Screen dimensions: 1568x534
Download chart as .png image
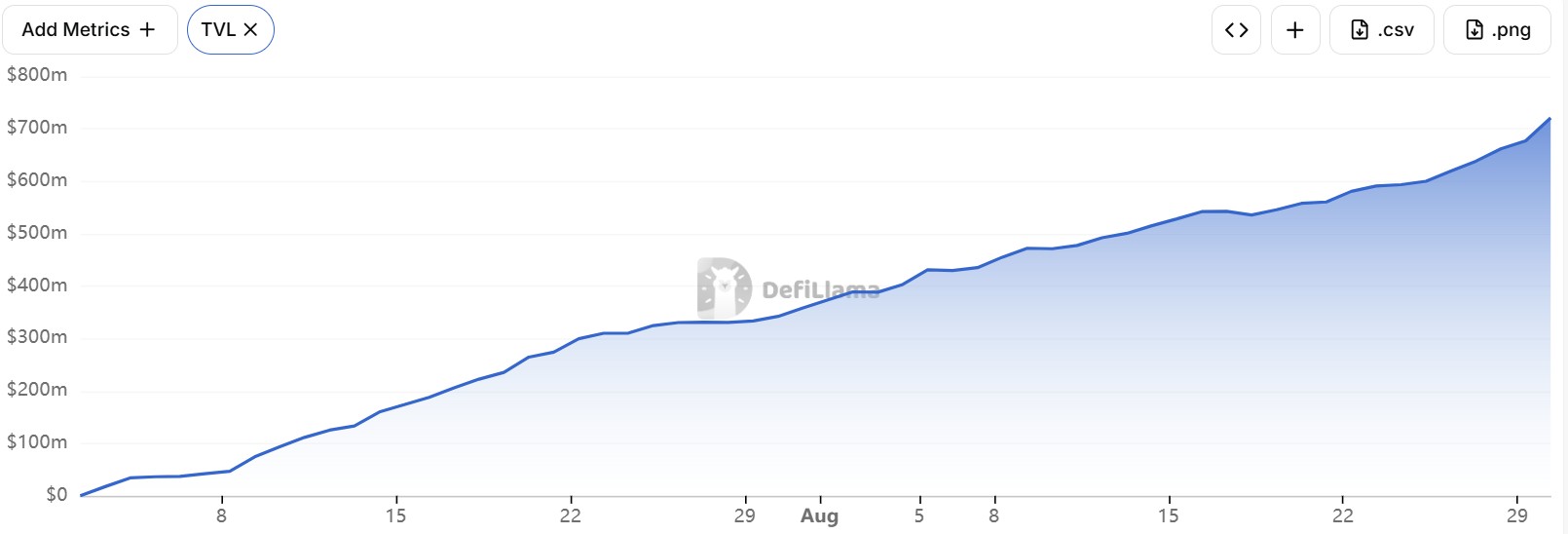pyautogui.click(x=1497, y=29)
